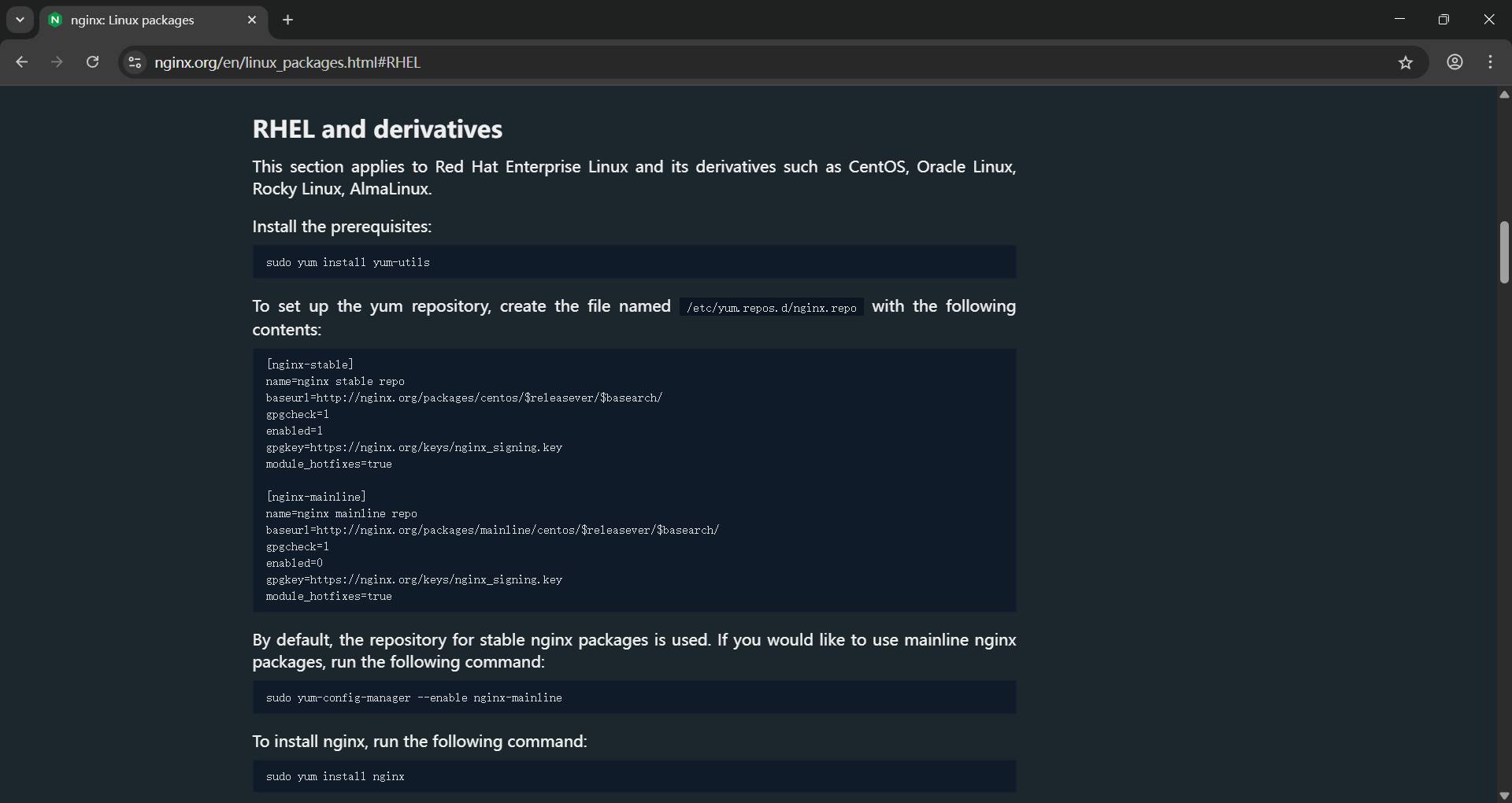Minimize the Chrome window
1512x803 pixels.
tap(1399, 19)
